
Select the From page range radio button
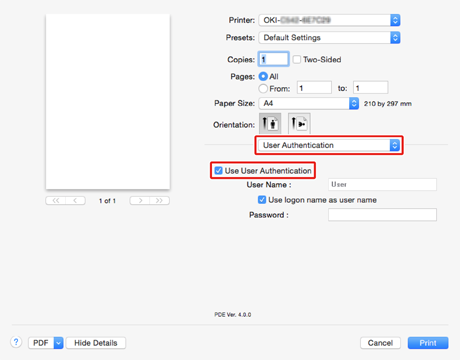coord(263,89)
